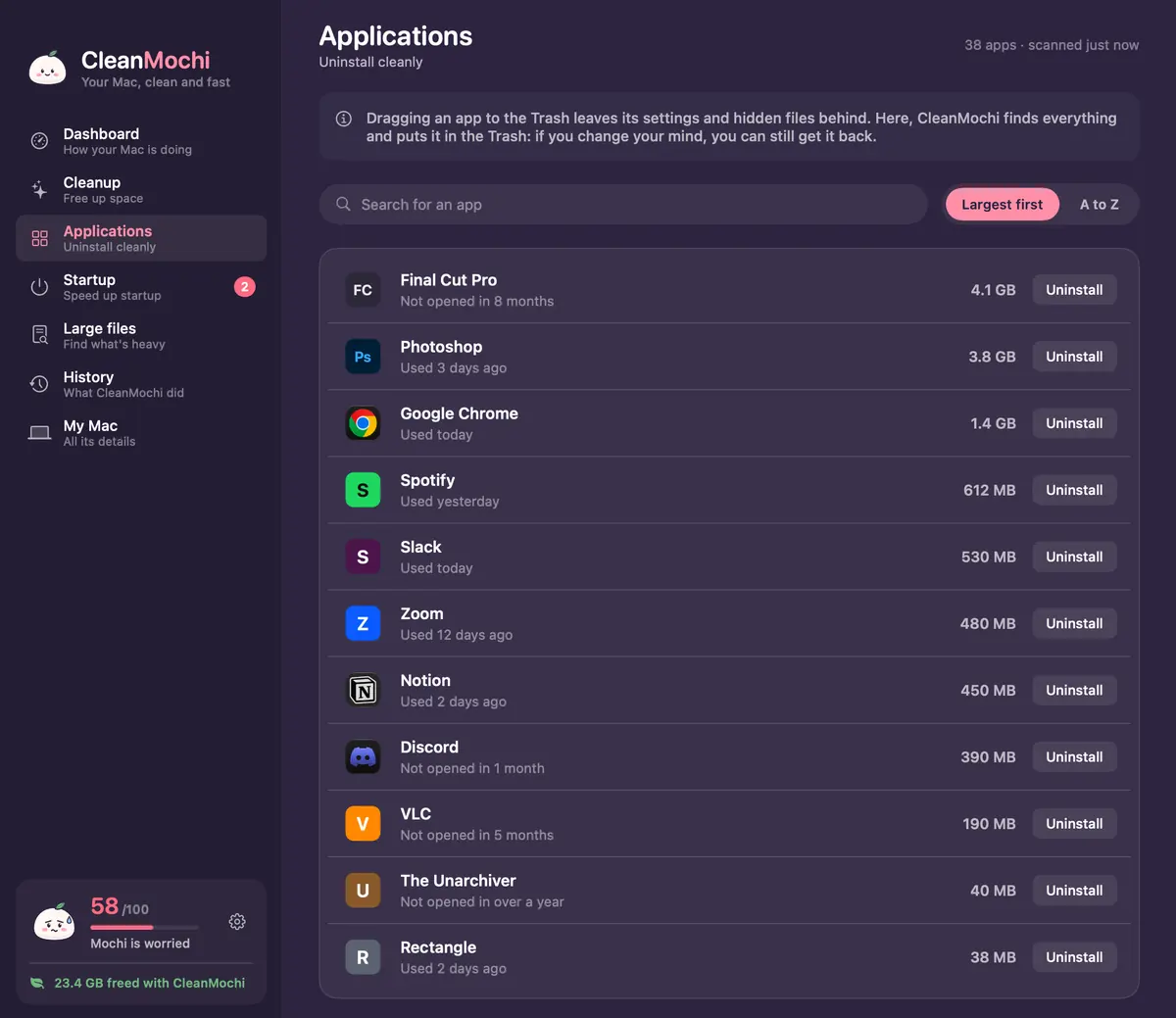Open settings via the gear icon
This screenshot has width=1176, height=1018.
pos(237,922)
